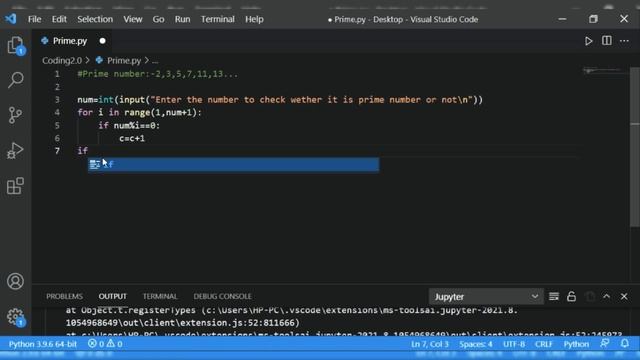Screen dimensions: 640x360
Task: Open the Run menu
Action: 182,19
